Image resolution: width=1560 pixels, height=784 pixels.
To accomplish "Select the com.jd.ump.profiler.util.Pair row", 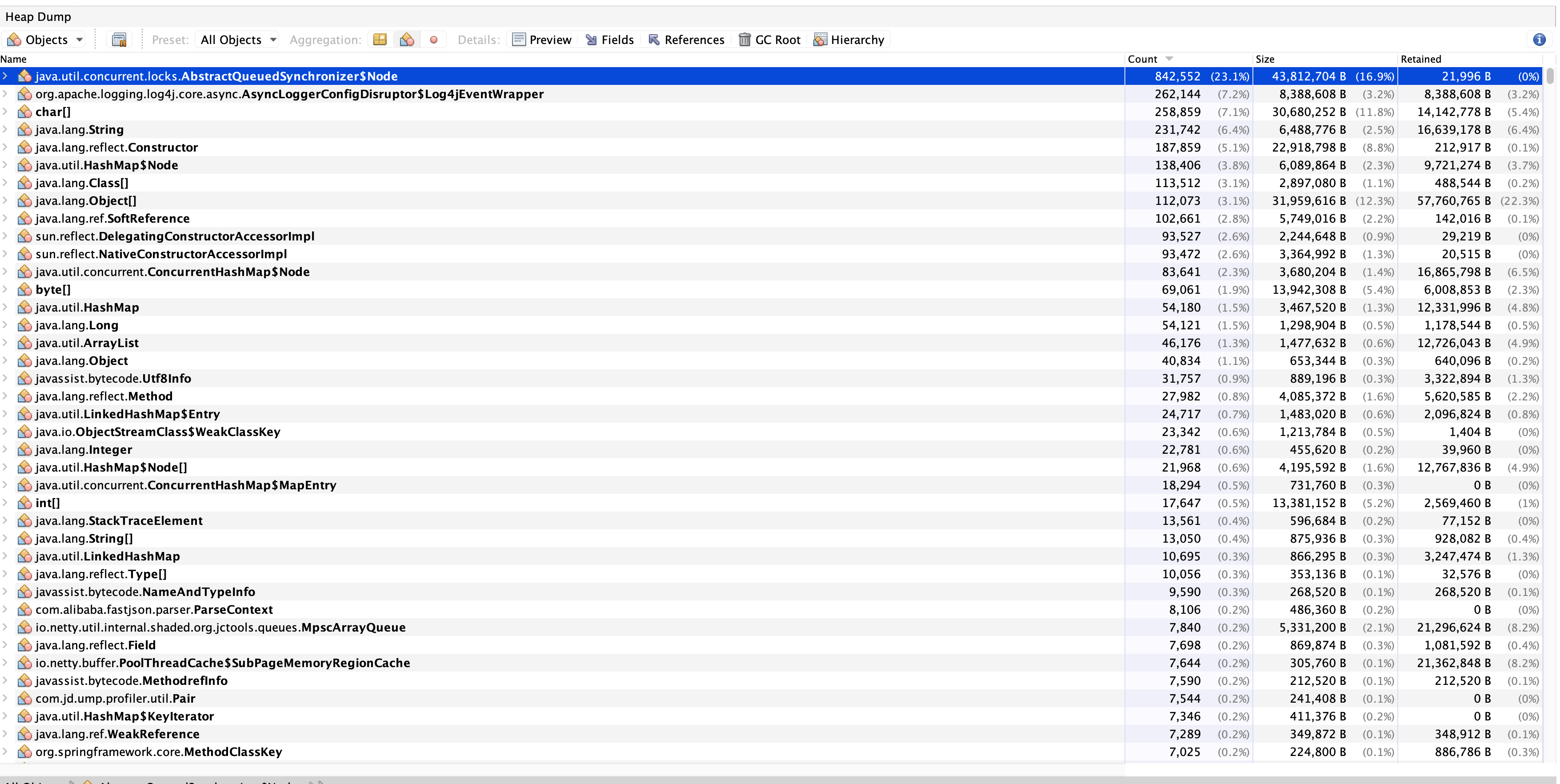I will [x=772, y=699].
